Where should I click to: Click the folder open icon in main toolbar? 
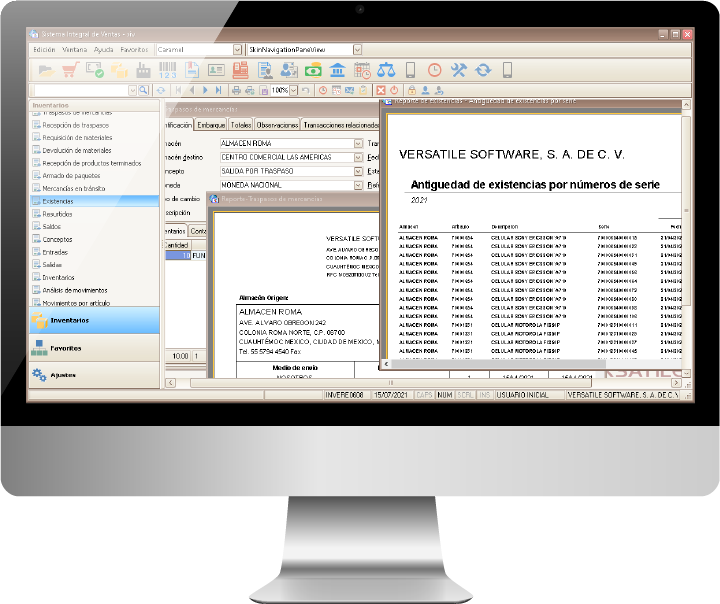click(x=46, y=70)
